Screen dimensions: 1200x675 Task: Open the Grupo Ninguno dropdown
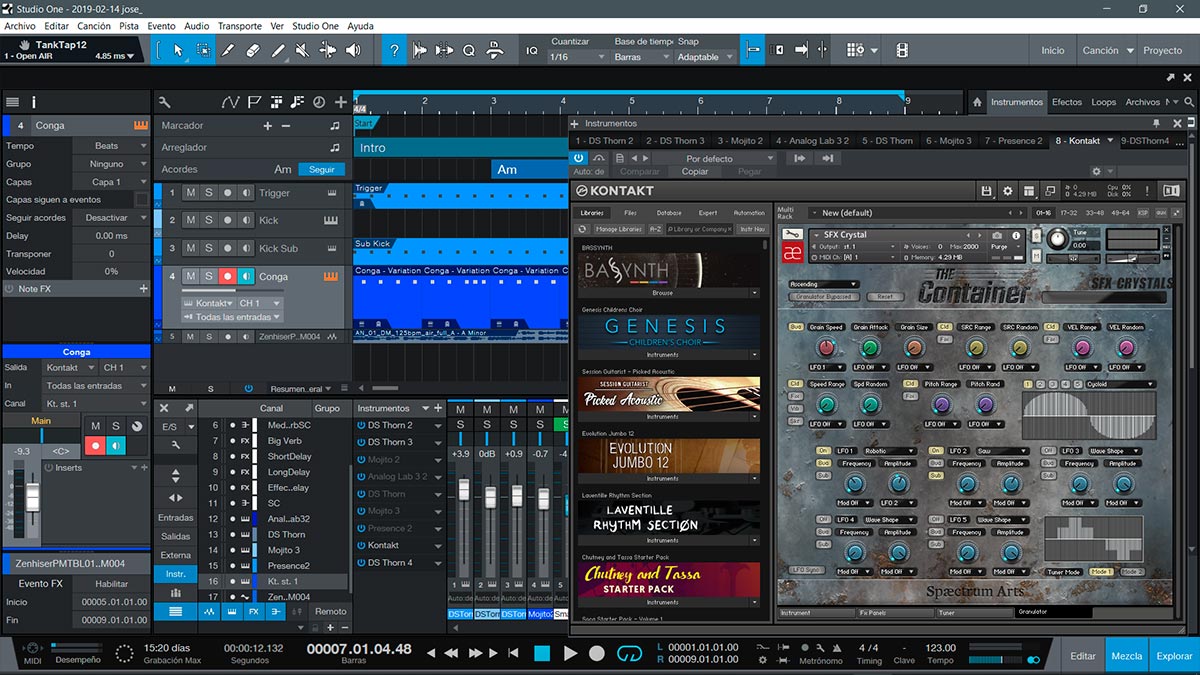(x=111, y=164)
